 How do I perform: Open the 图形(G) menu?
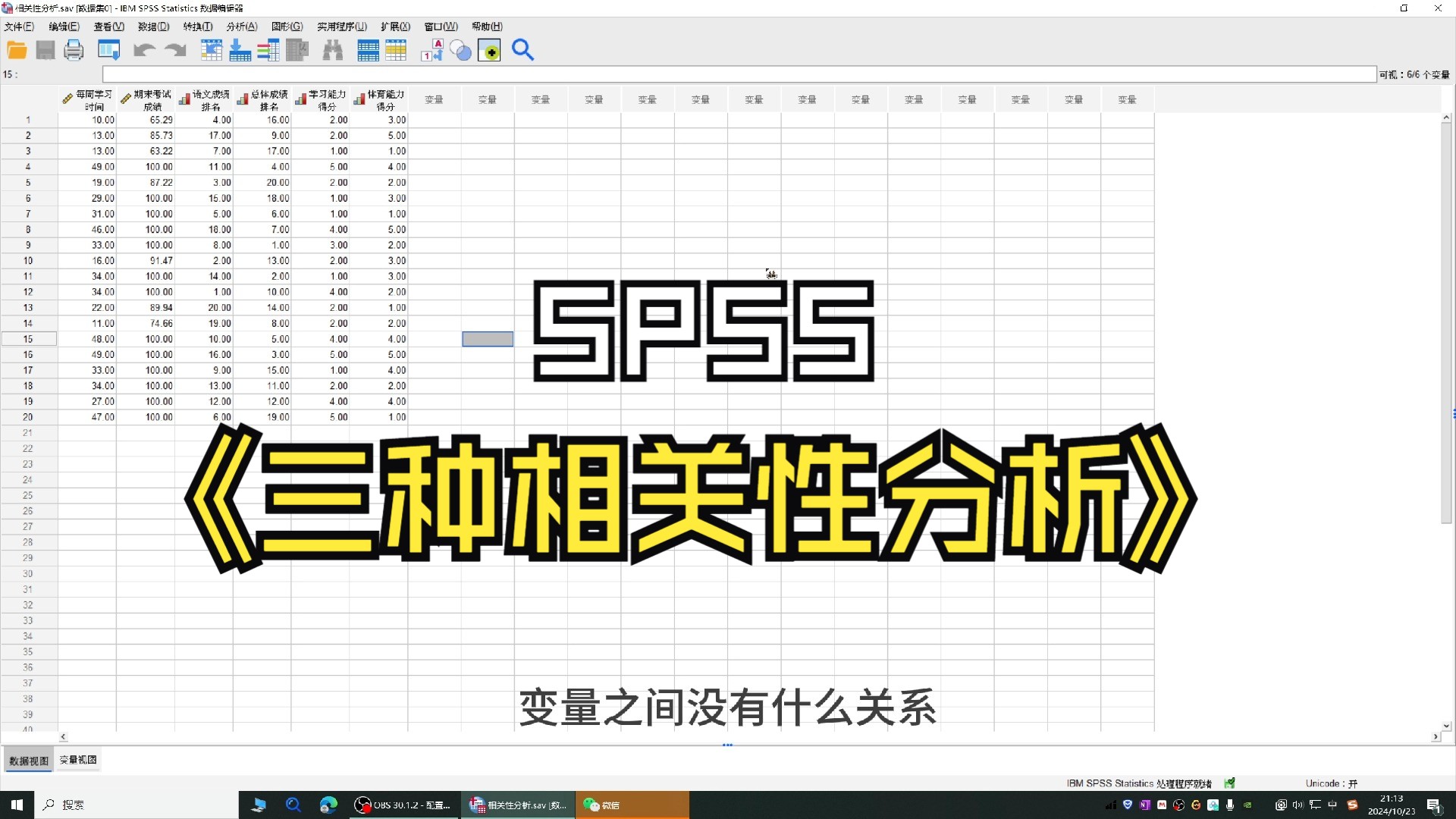tap(287, 27)
